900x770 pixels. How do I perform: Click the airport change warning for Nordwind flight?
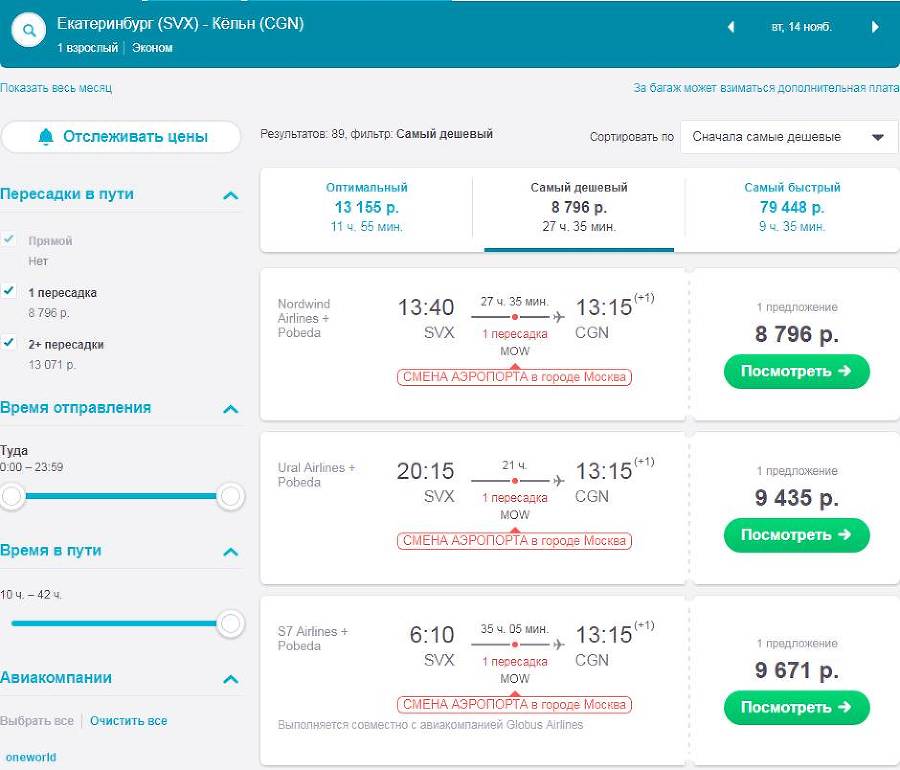[x=514, y=377]
